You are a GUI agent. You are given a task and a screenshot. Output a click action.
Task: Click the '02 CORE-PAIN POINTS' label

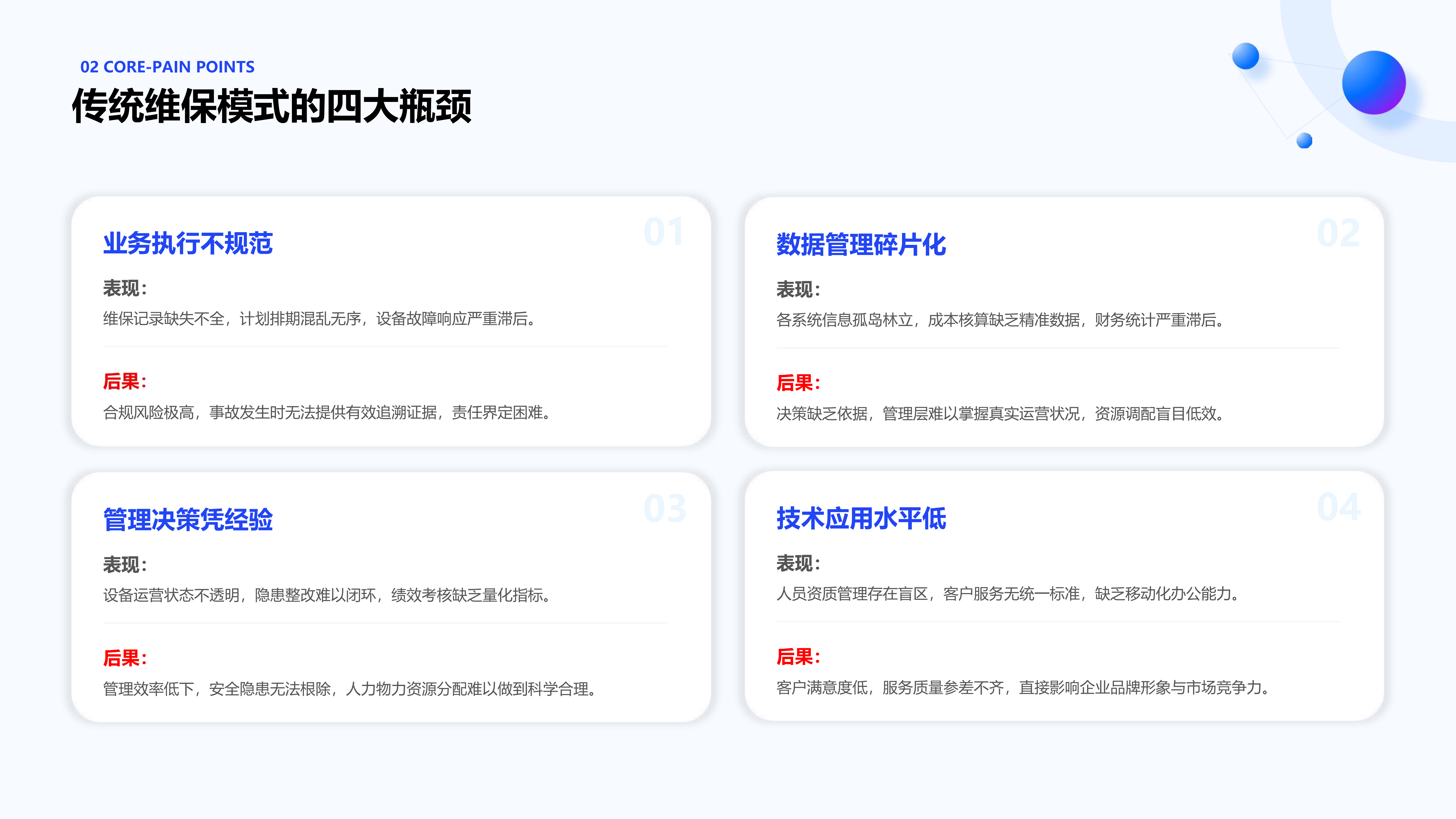pyautogui.click(x=167, y=67)
